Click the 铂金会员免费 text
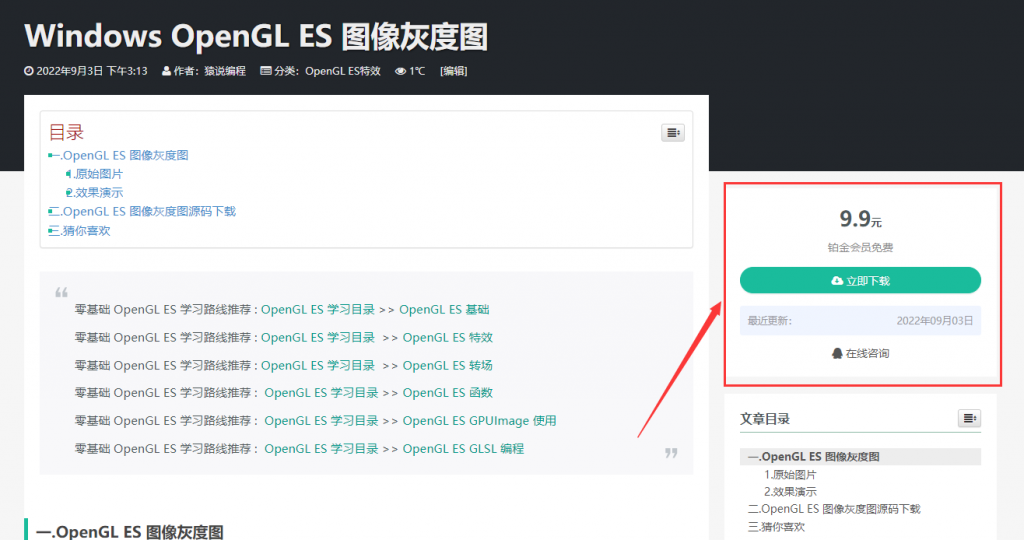The width and height of the screenshot is (1024, 540). point(860,247)
